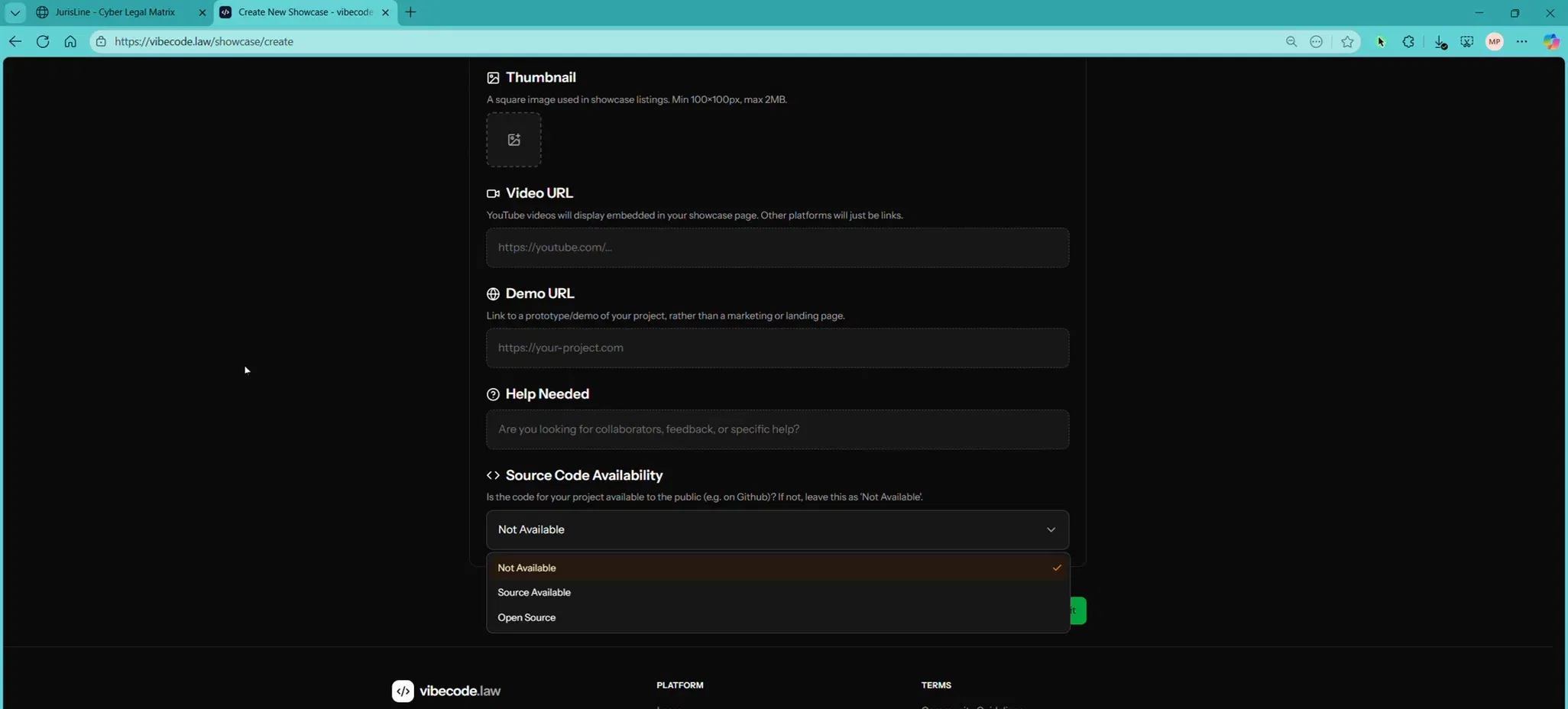Image resolution: width=1568 pixels, height=709 pixels.
Task: Switch to JurisLine - Cyber Legal Matrix tab
Action: pyautogui.click(x=115, y=12)
